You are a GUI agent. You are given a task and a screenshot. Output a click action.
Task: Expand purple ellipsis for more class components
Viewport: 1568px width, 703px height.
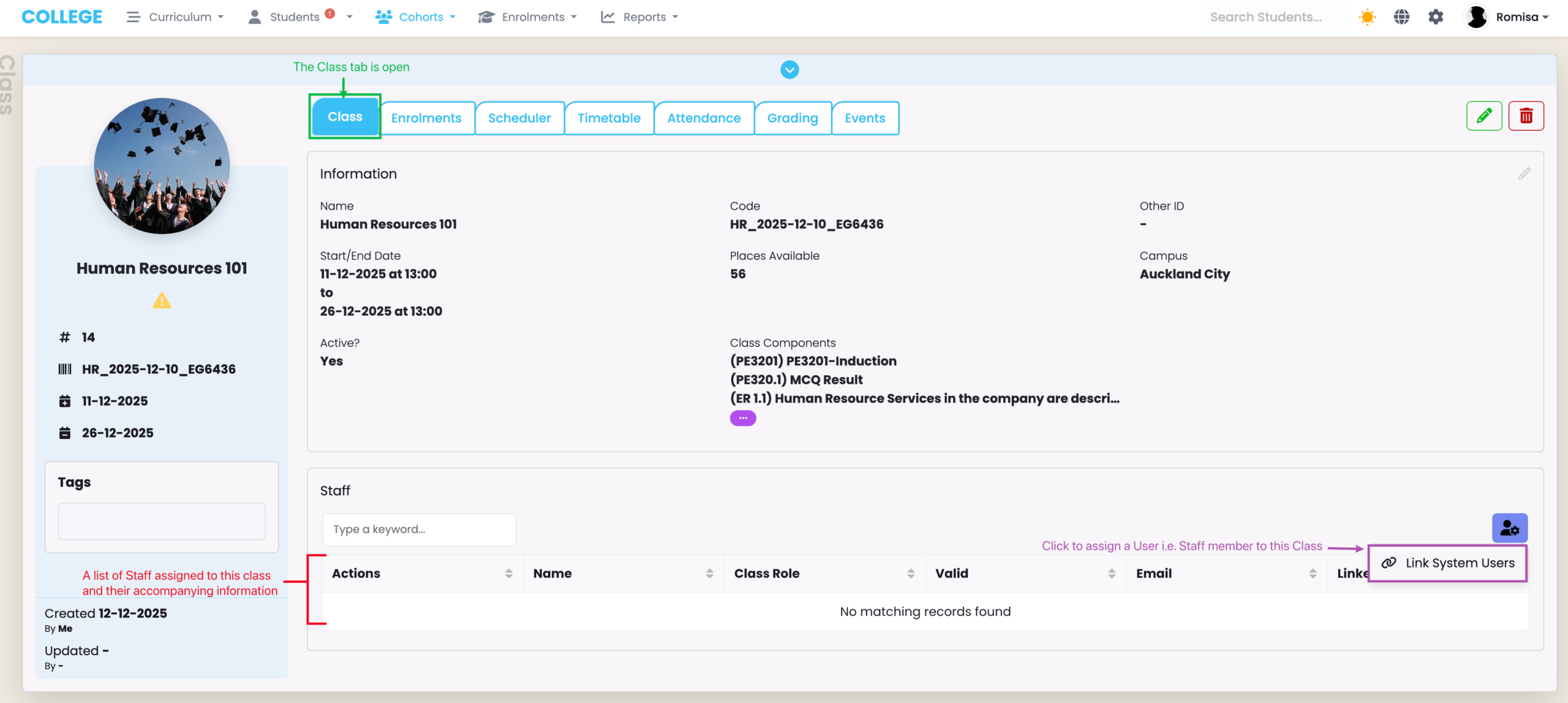(x=742, y=418)
